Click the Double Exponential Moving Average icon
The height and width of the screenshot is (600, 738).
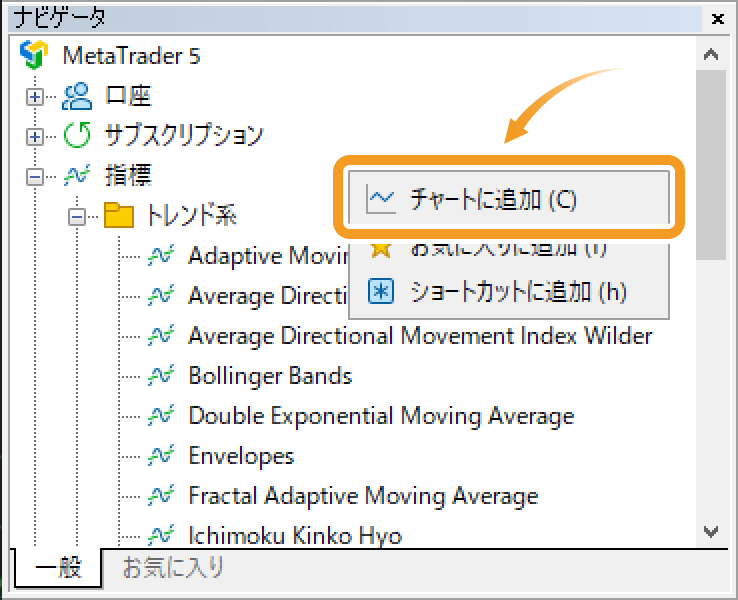161,416
